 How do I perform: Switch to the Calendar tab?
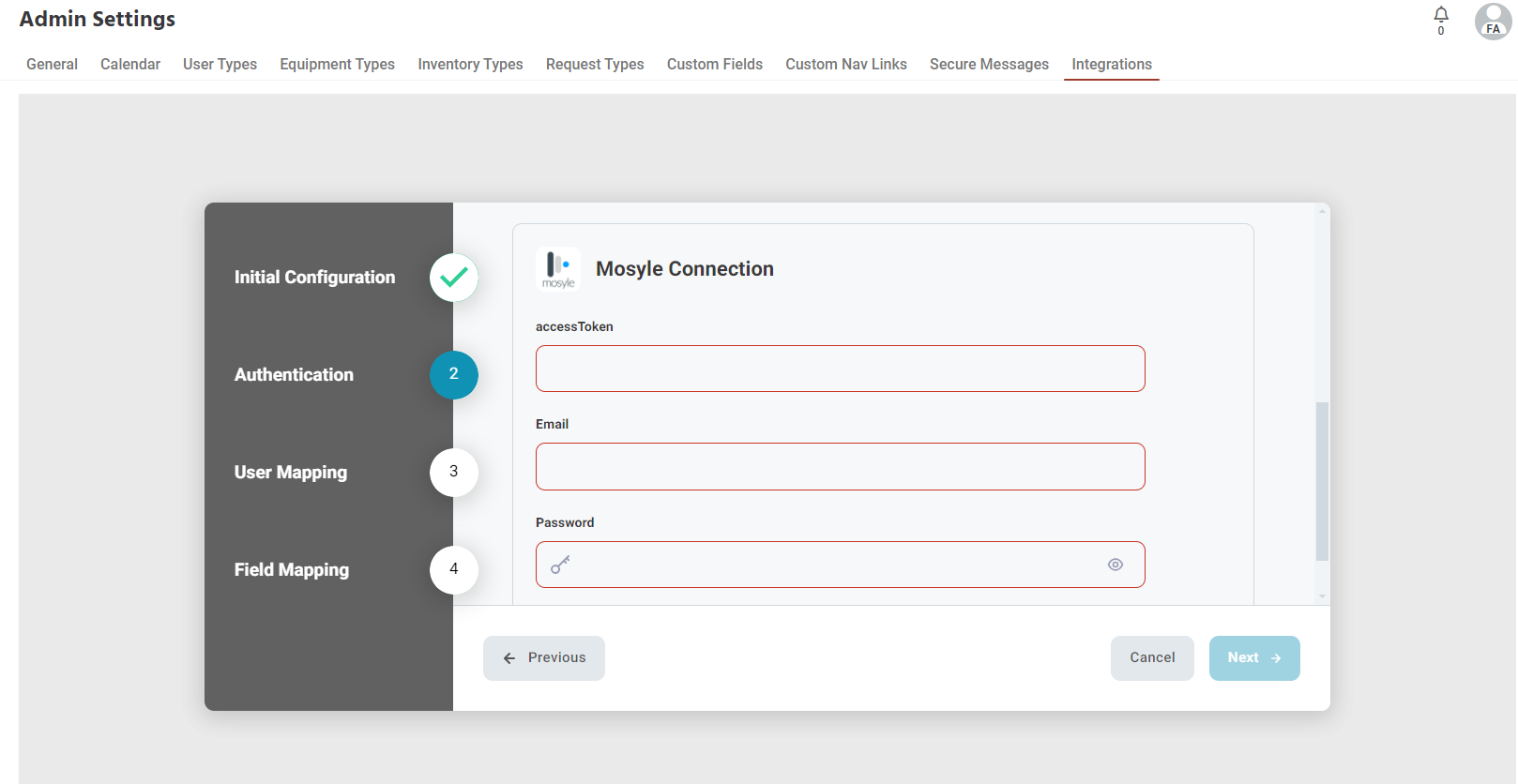(130, 64)
